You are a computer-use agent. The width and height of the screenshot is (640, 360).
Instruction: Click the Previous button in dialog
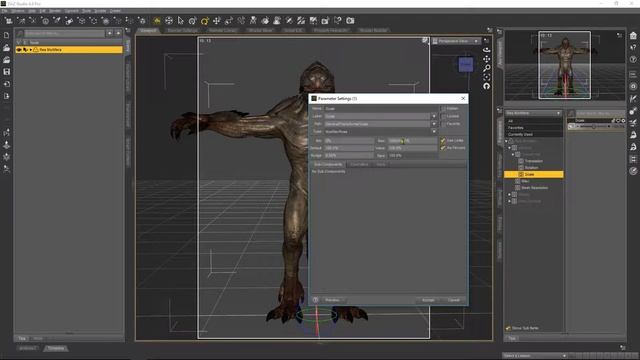[332, 300]
